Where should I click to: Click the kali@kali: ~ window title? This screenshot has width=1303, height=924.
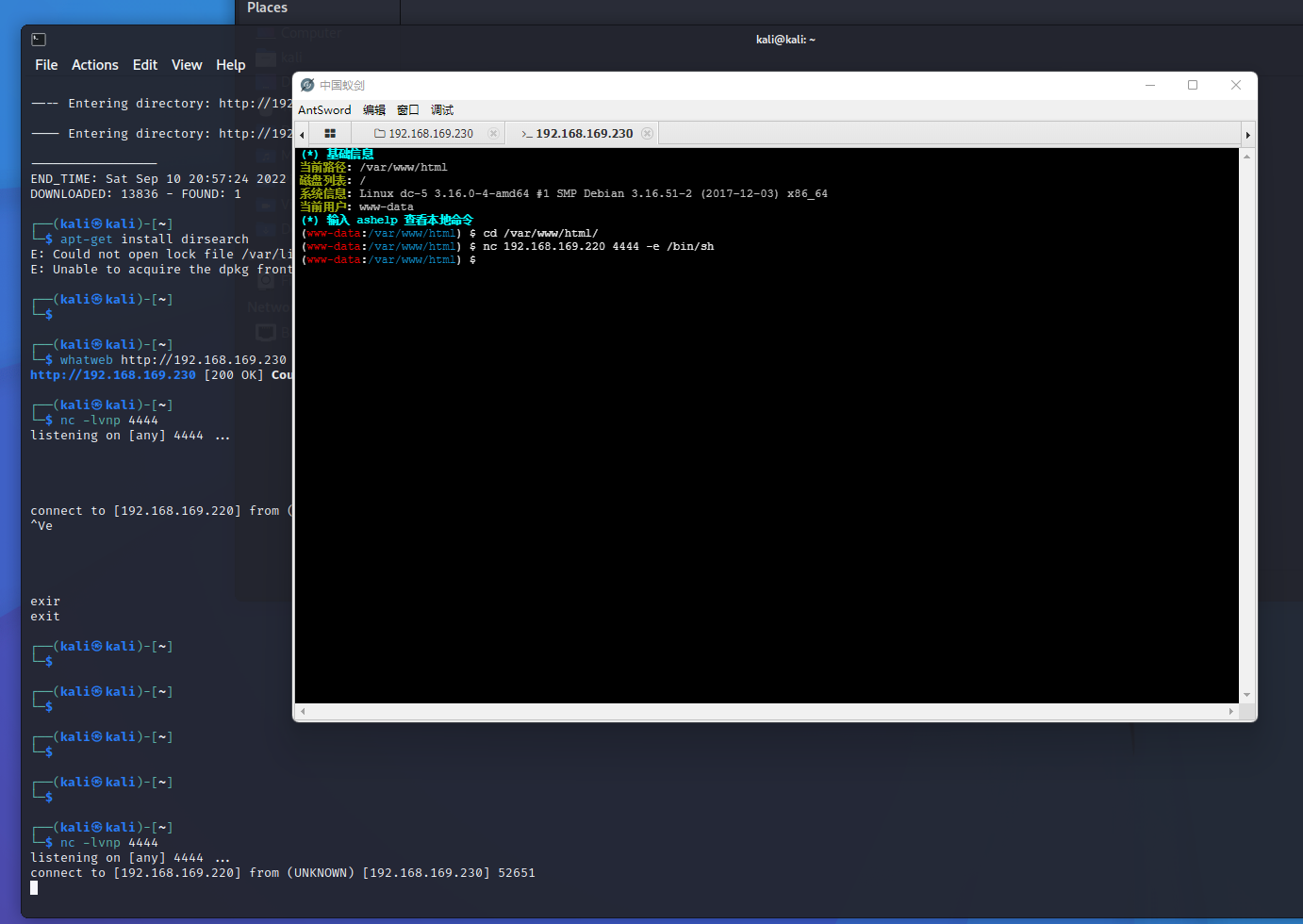pyautogui.click(x=785, y=40)
